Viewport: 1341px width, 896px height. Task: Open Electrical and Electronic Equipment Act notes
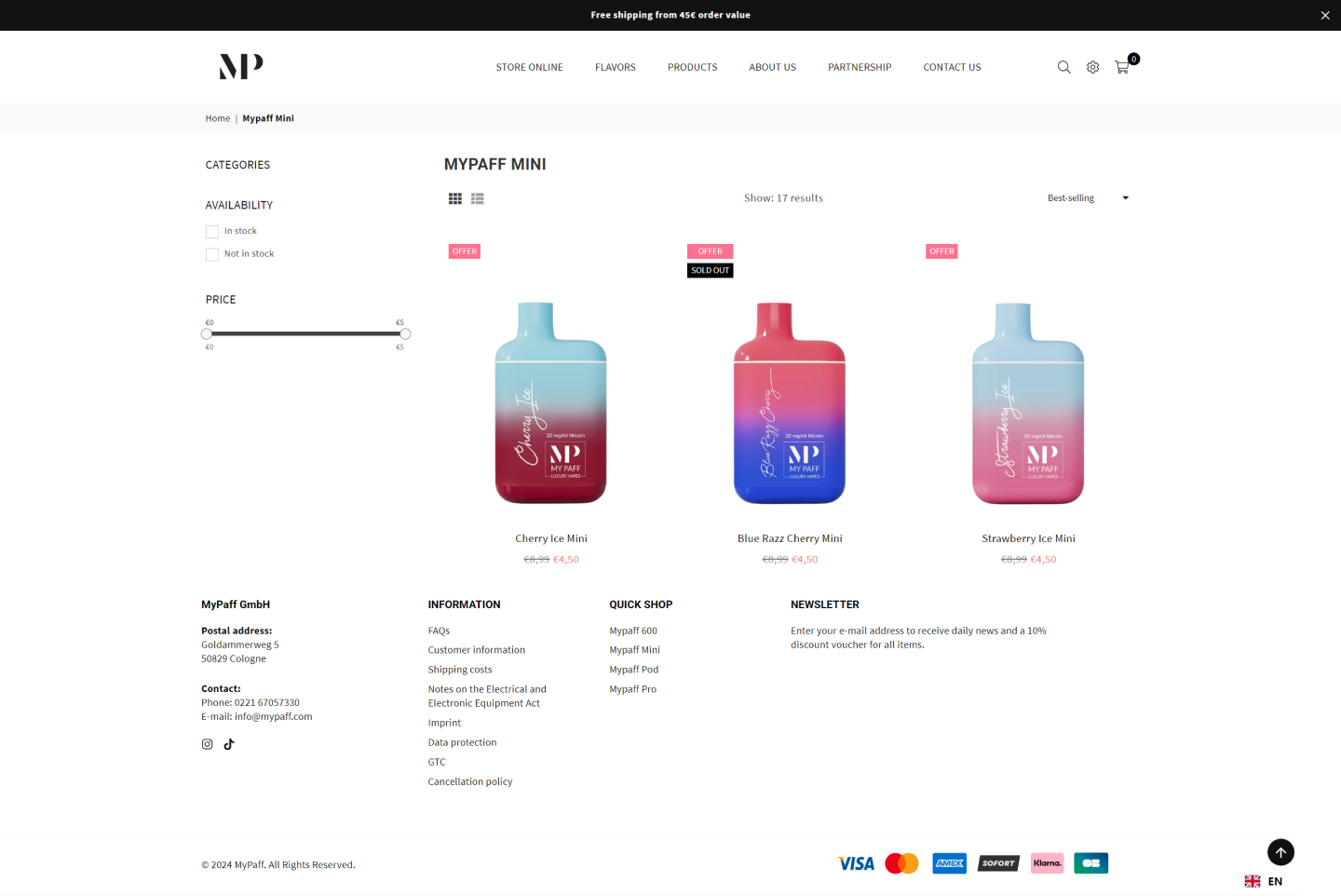click(x=487, y=697)
